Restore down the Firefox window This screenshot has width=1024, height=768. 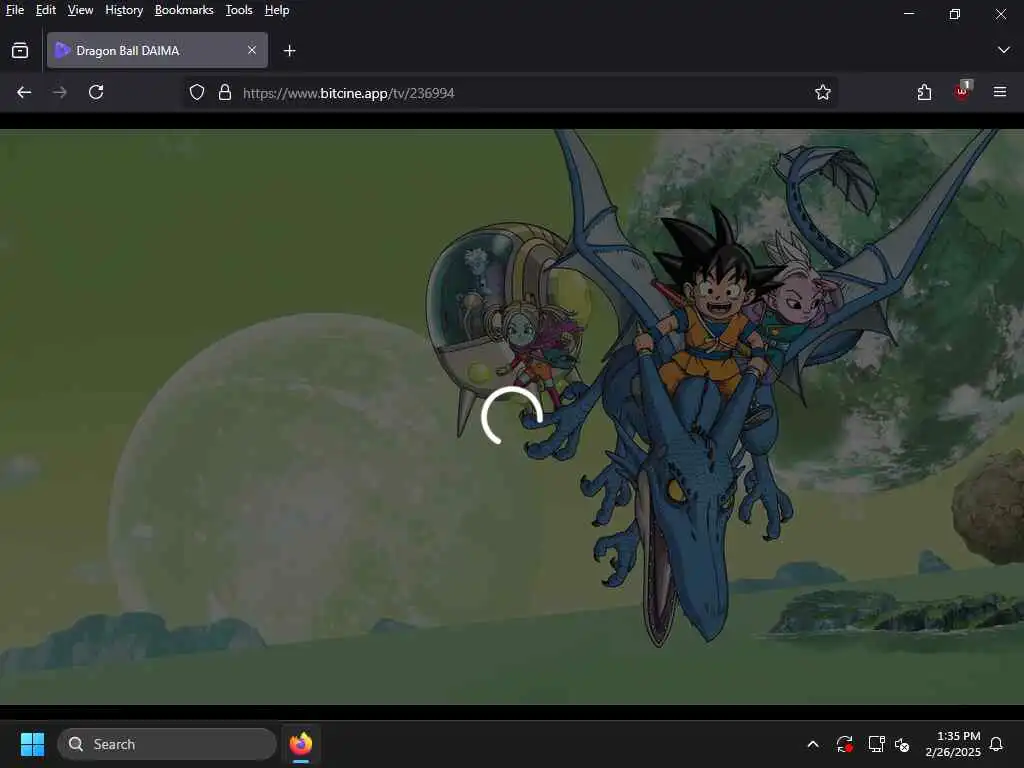[954, 13]
